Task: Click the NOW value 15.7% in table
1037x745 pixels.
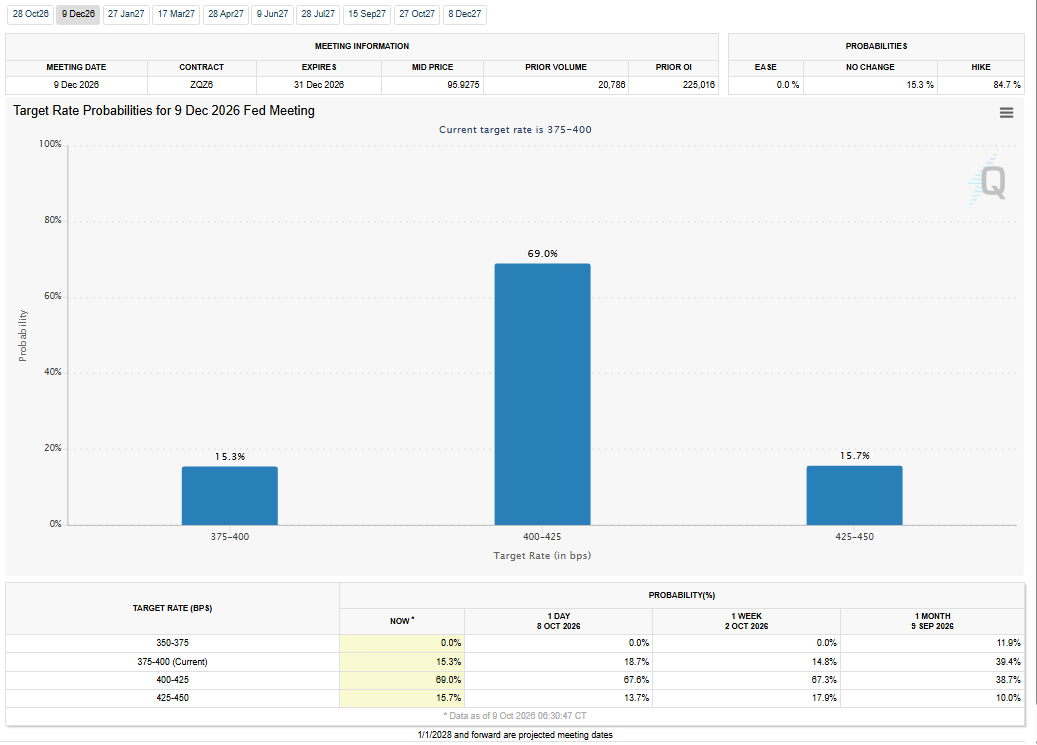Action: (448, 697)
